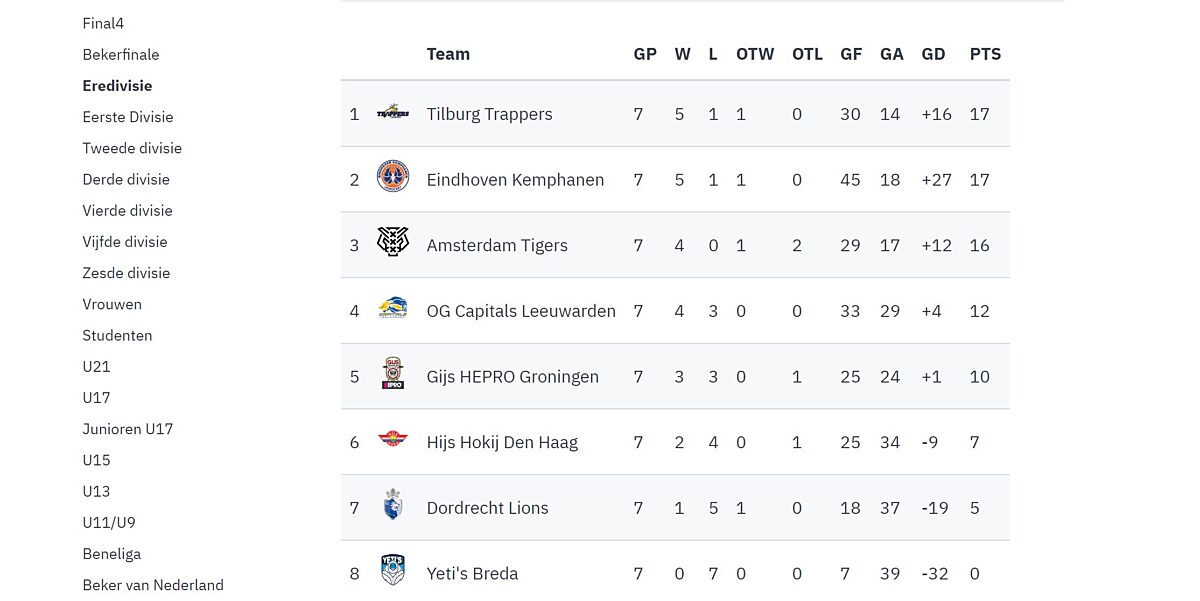Screen dimensions: 1200x601
Task: Open the Beneliga page
Action: pyautogui.click(x=111, y=553)
